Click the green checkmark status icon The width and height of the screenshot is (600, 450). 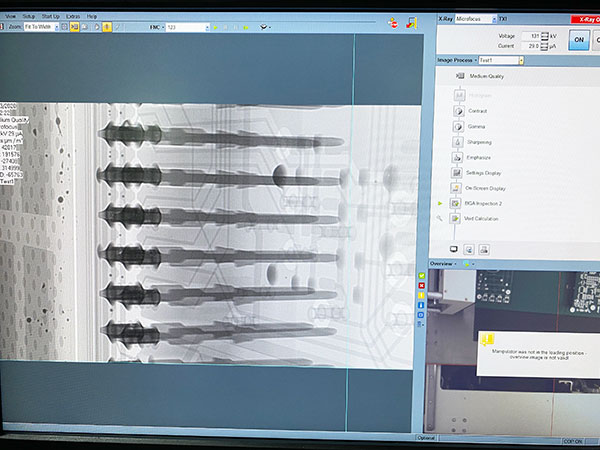(421, 275)
